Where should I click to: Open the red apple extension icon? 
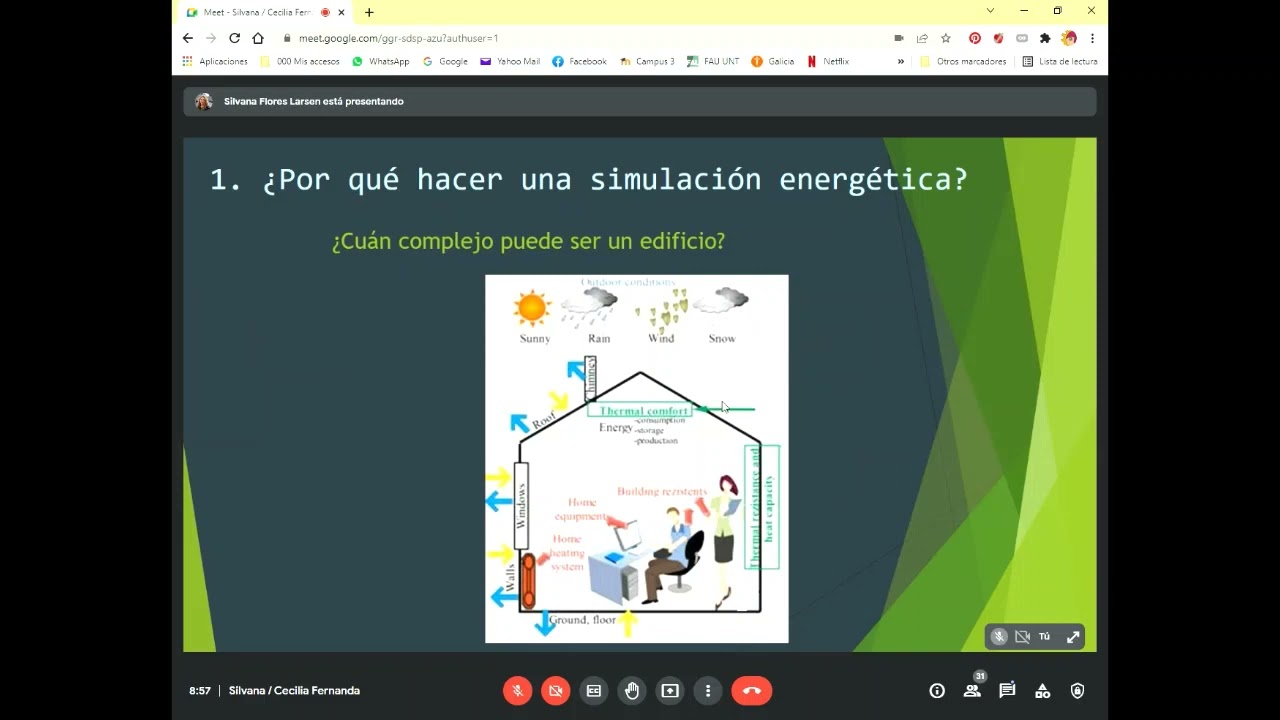click(998, 38)
